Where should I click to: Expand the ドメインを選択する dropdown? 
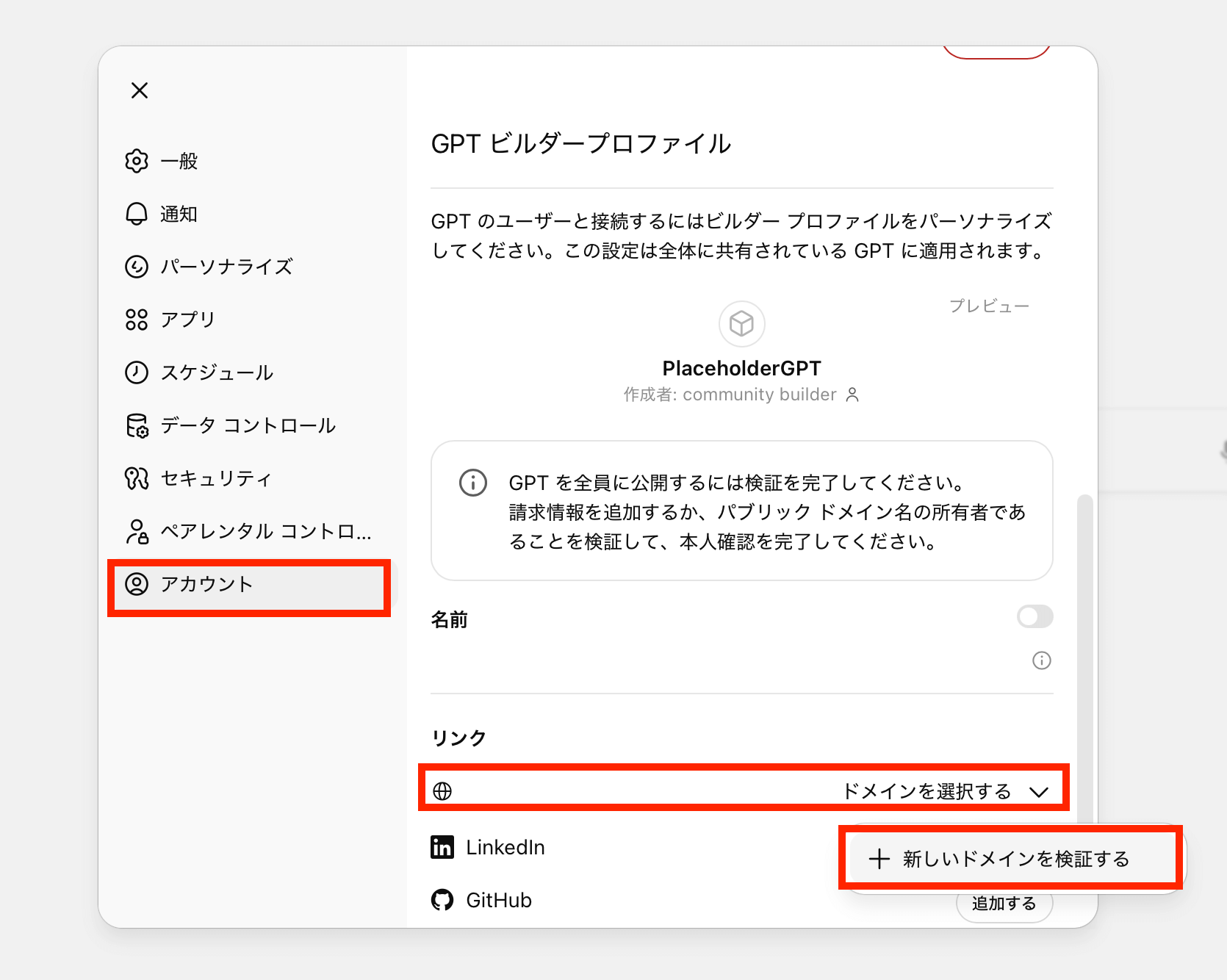pyautogui.click(x=926, y=791)
